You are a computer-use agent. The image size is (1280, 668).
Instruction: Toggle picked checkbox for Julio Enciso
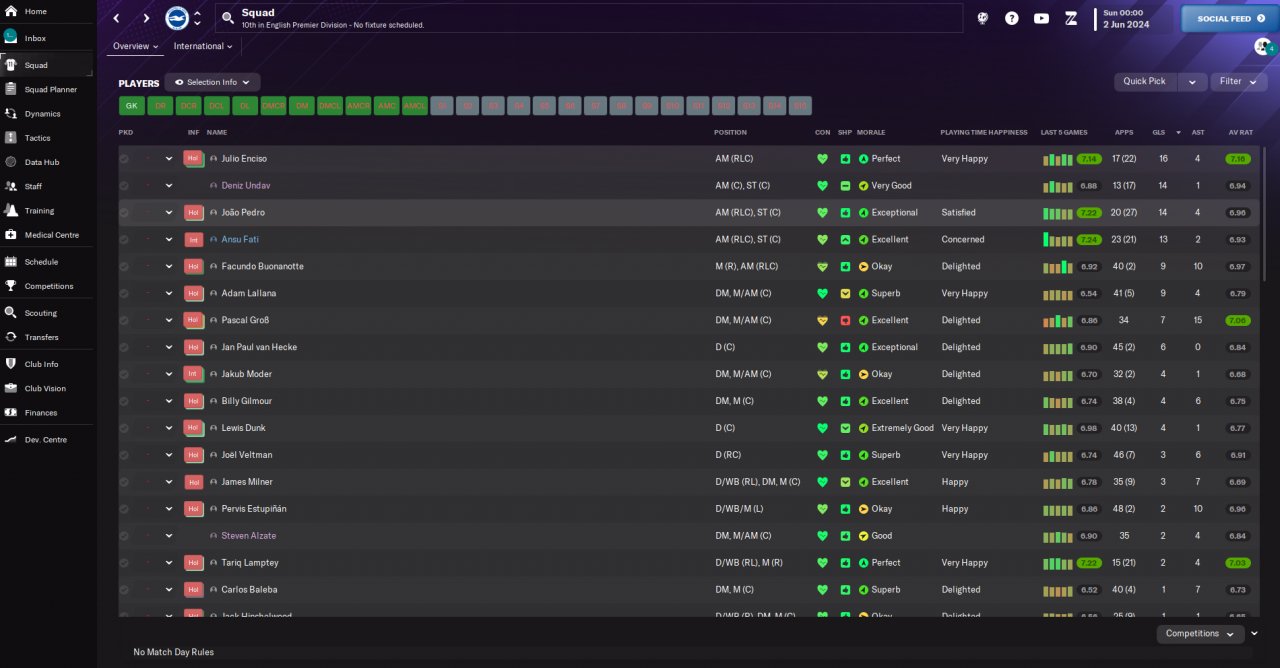[x=124, y=159]
